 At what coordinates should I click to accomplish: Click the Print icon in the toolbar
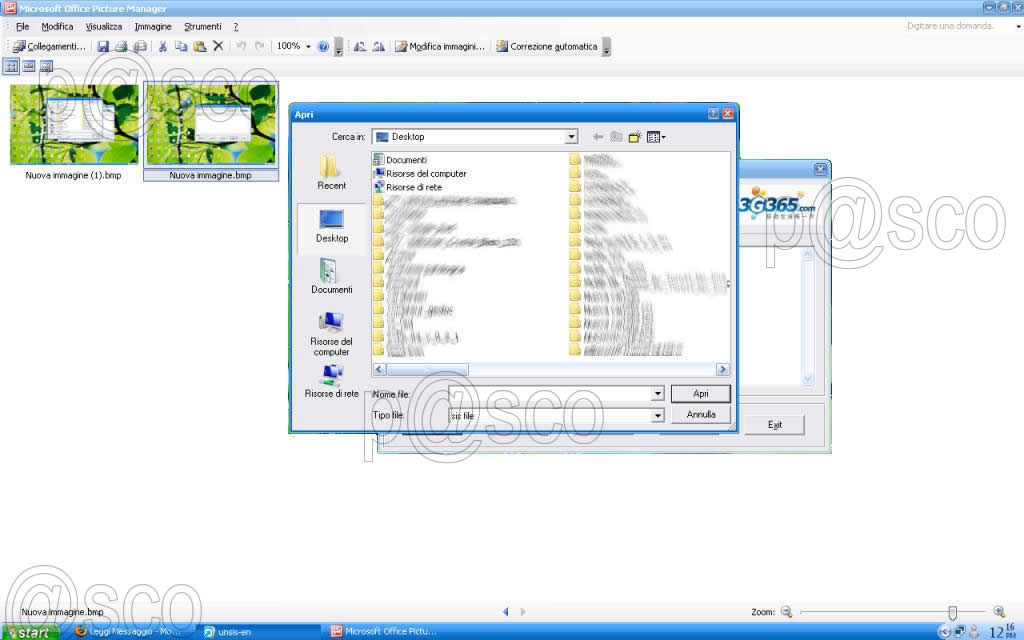click(121, 46)
